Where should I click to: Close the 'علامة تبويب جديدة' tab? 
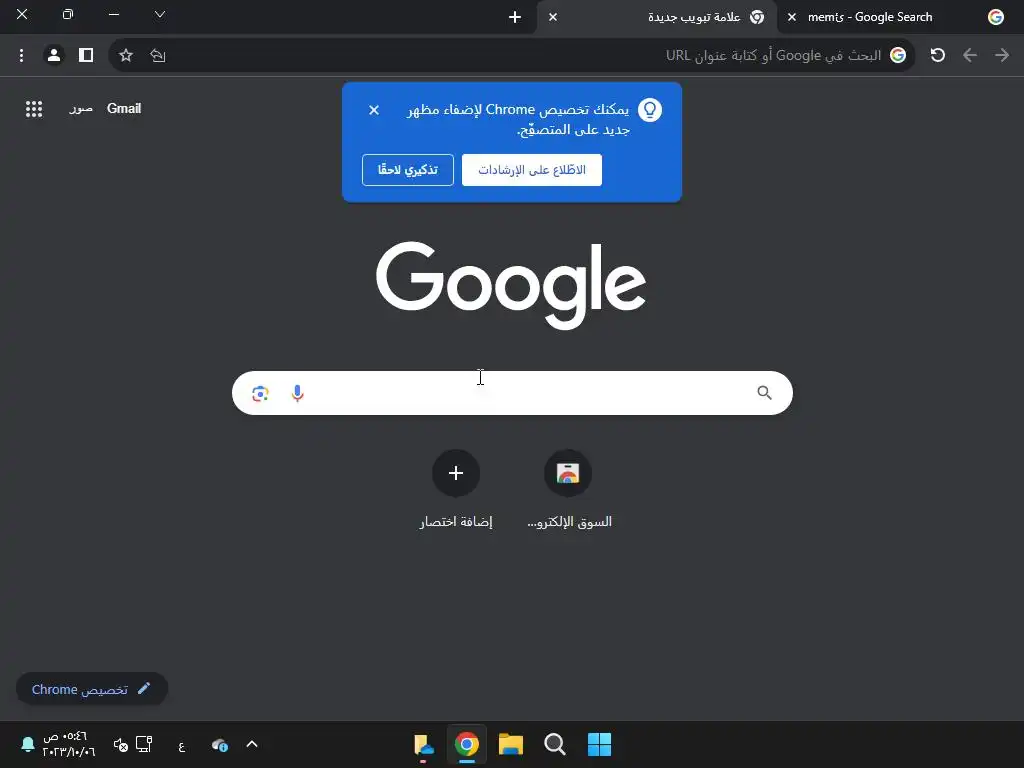[x=553, y=18]
